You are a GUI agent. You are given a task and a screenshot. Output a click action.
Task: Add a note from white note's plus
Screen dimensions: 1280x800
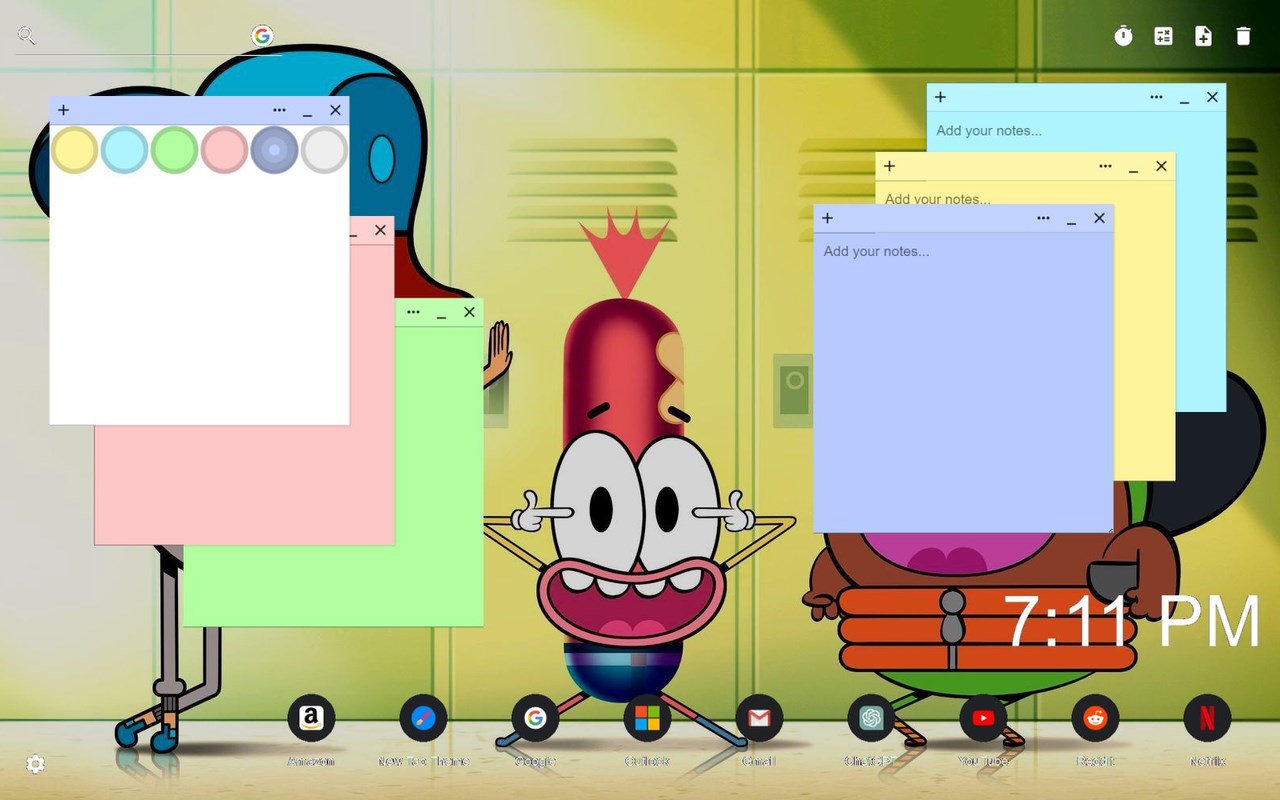pyautogui.click(x=63, y=110)
